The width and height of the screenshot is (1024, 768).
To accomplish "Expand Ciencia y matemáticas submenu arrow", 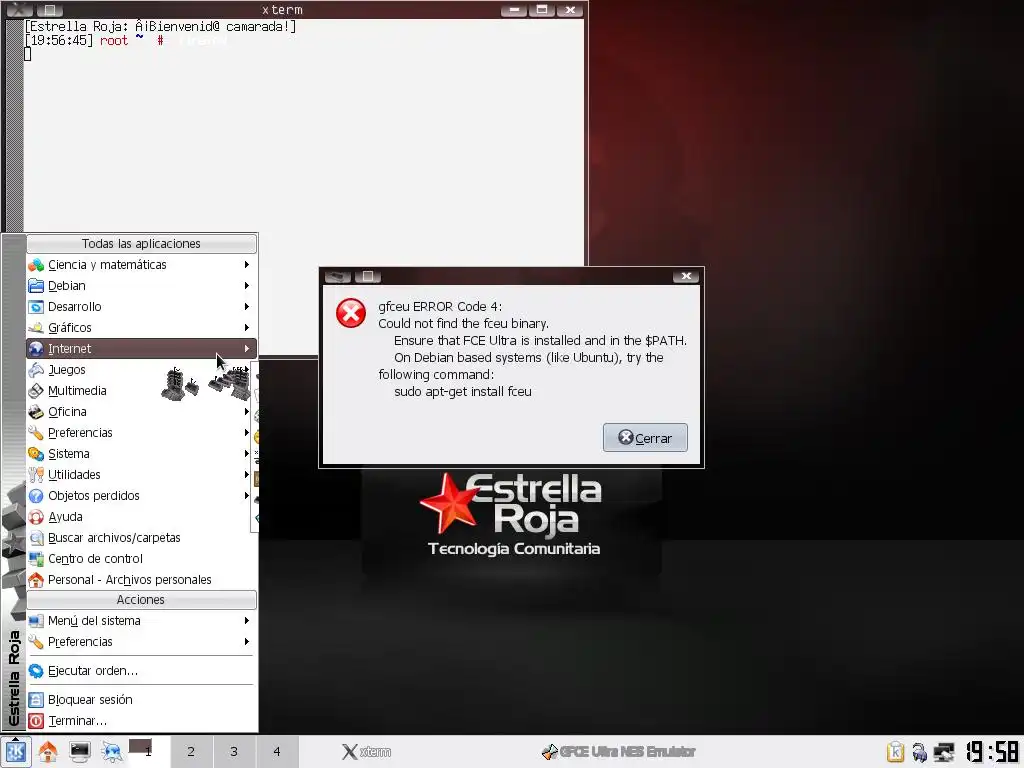I will (x=247, y=264).
